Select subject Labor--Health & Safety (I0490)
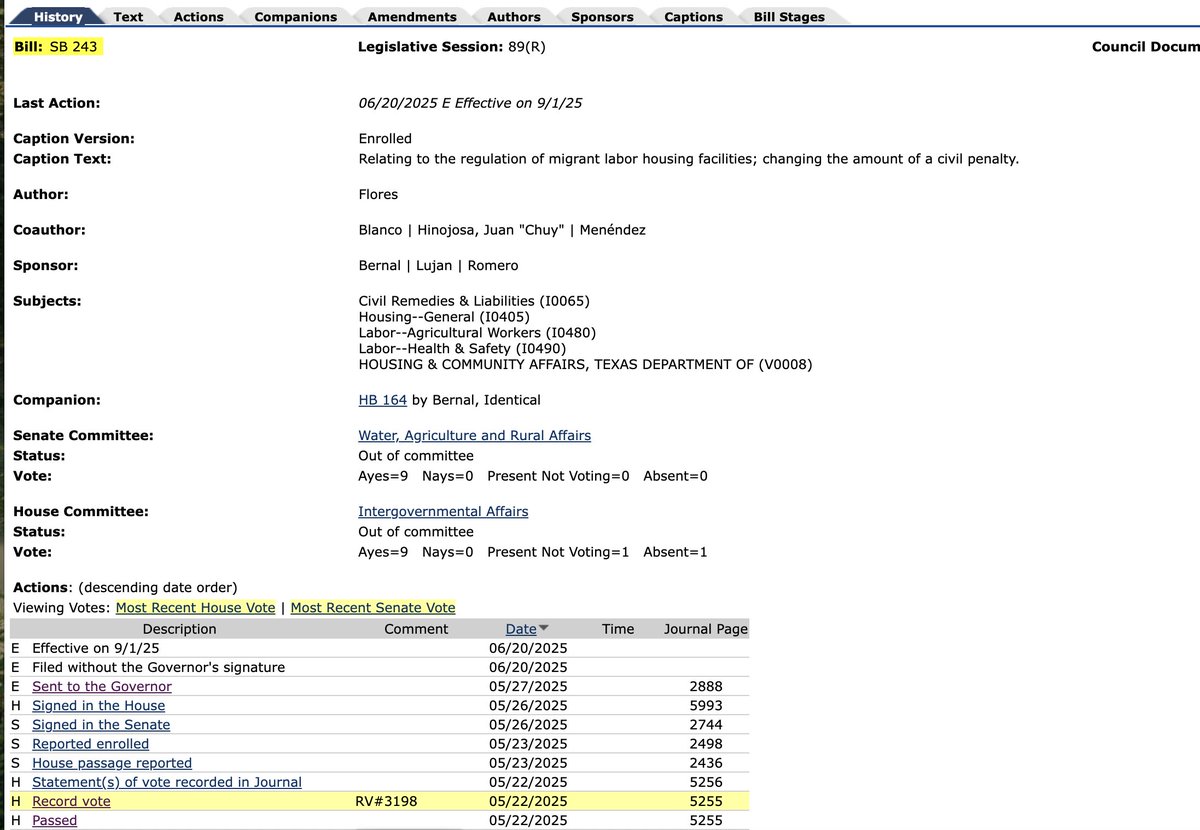The height and width of the screenshot is (830, 1200). (462, 349)
